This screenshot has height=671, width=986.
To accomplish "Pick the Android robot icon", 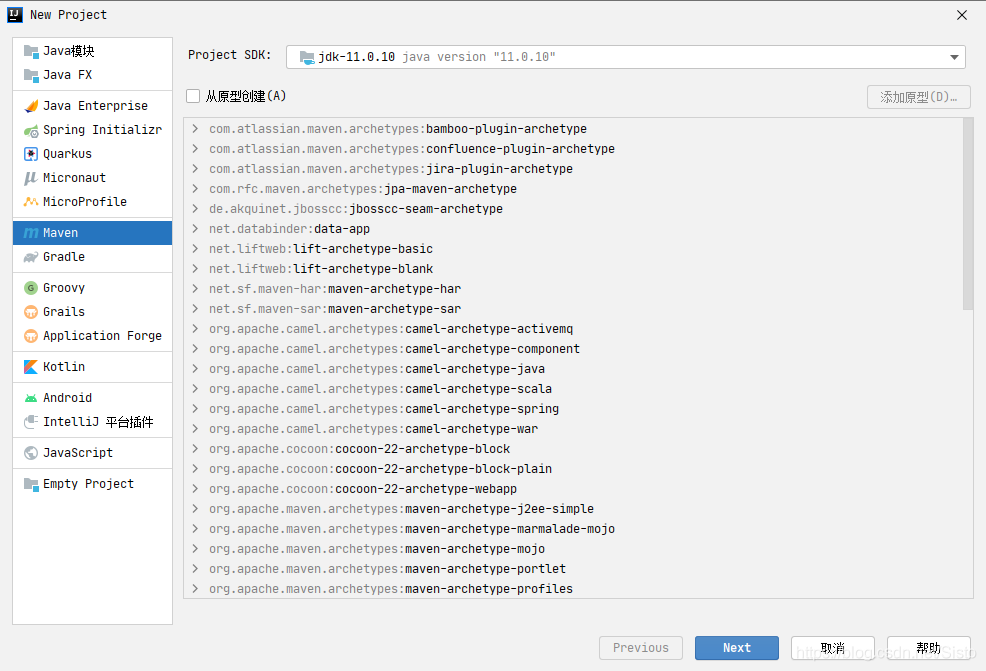I will pyautogui.click(x=31, y=398).
